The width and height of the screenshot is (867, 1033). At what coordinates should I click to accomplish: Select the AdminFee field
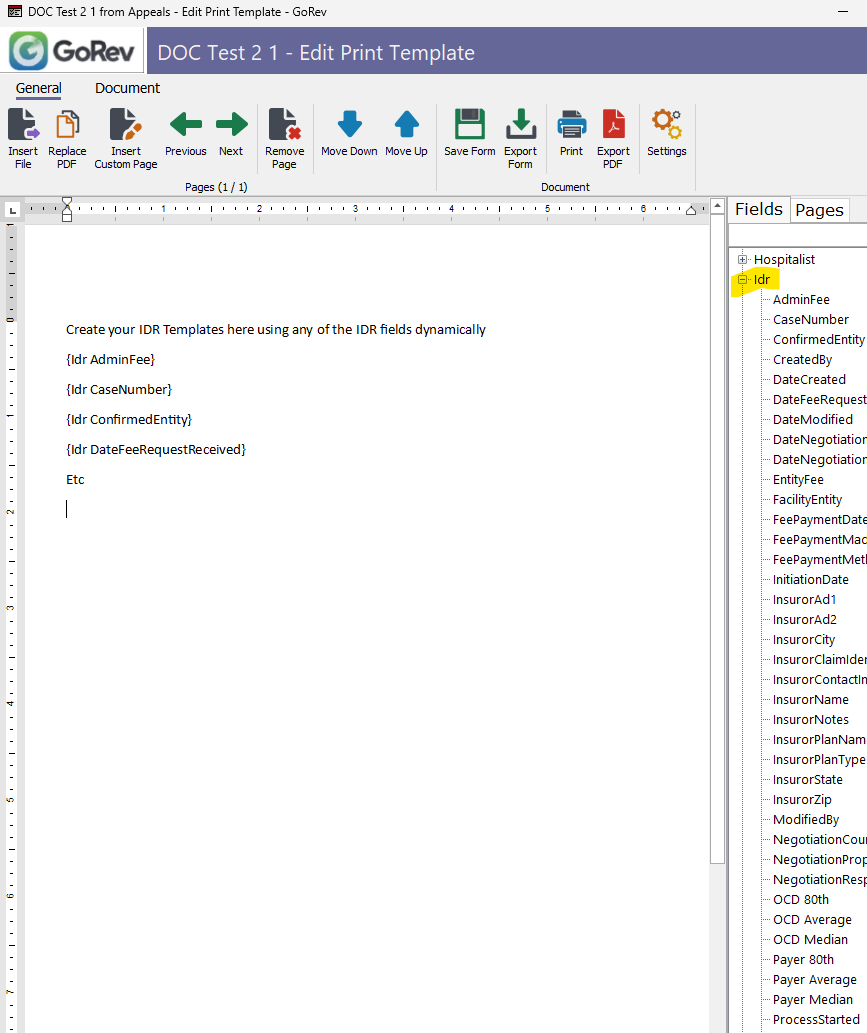pyautogui.click(x=801, y=300)
